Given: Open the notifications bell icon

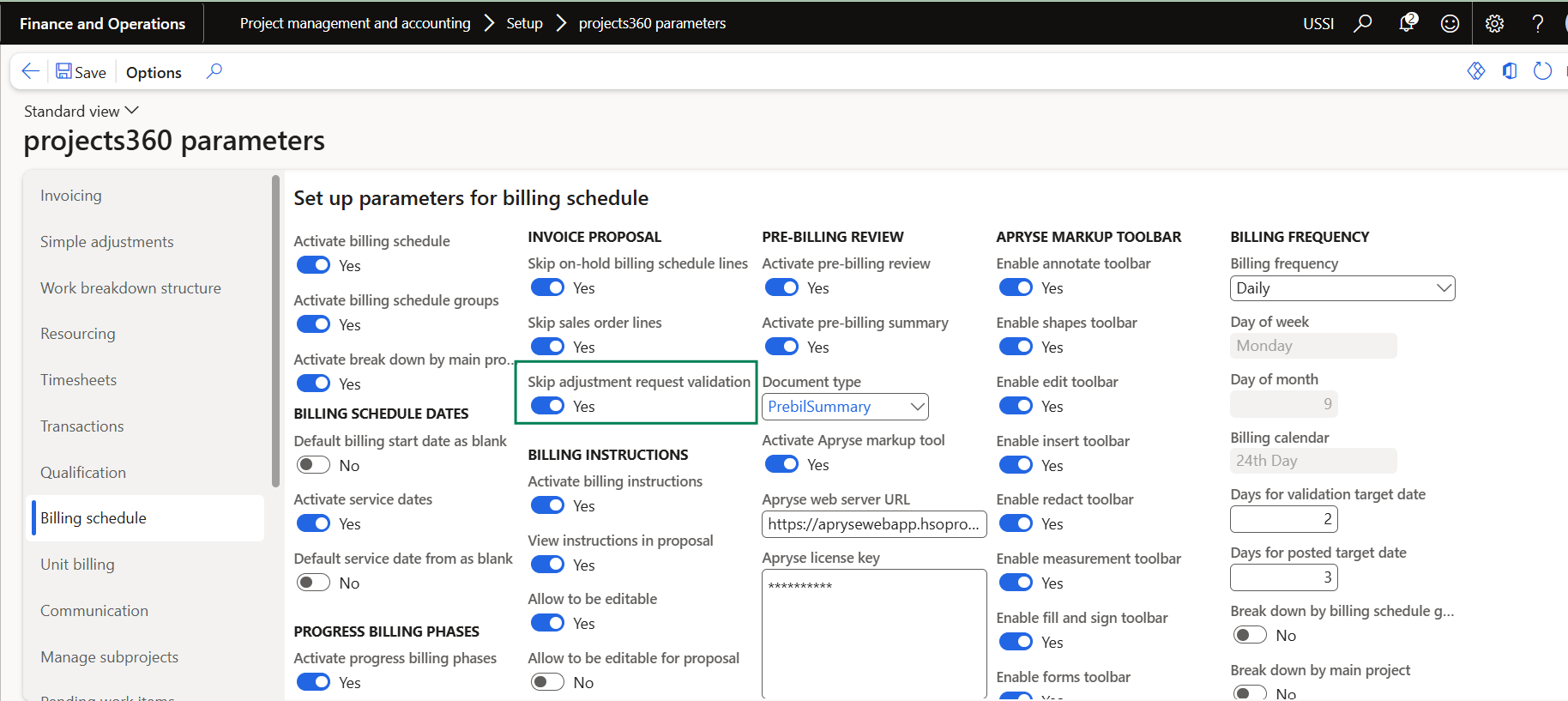Looking at the screenshot, I should (x=1407, y=23).
